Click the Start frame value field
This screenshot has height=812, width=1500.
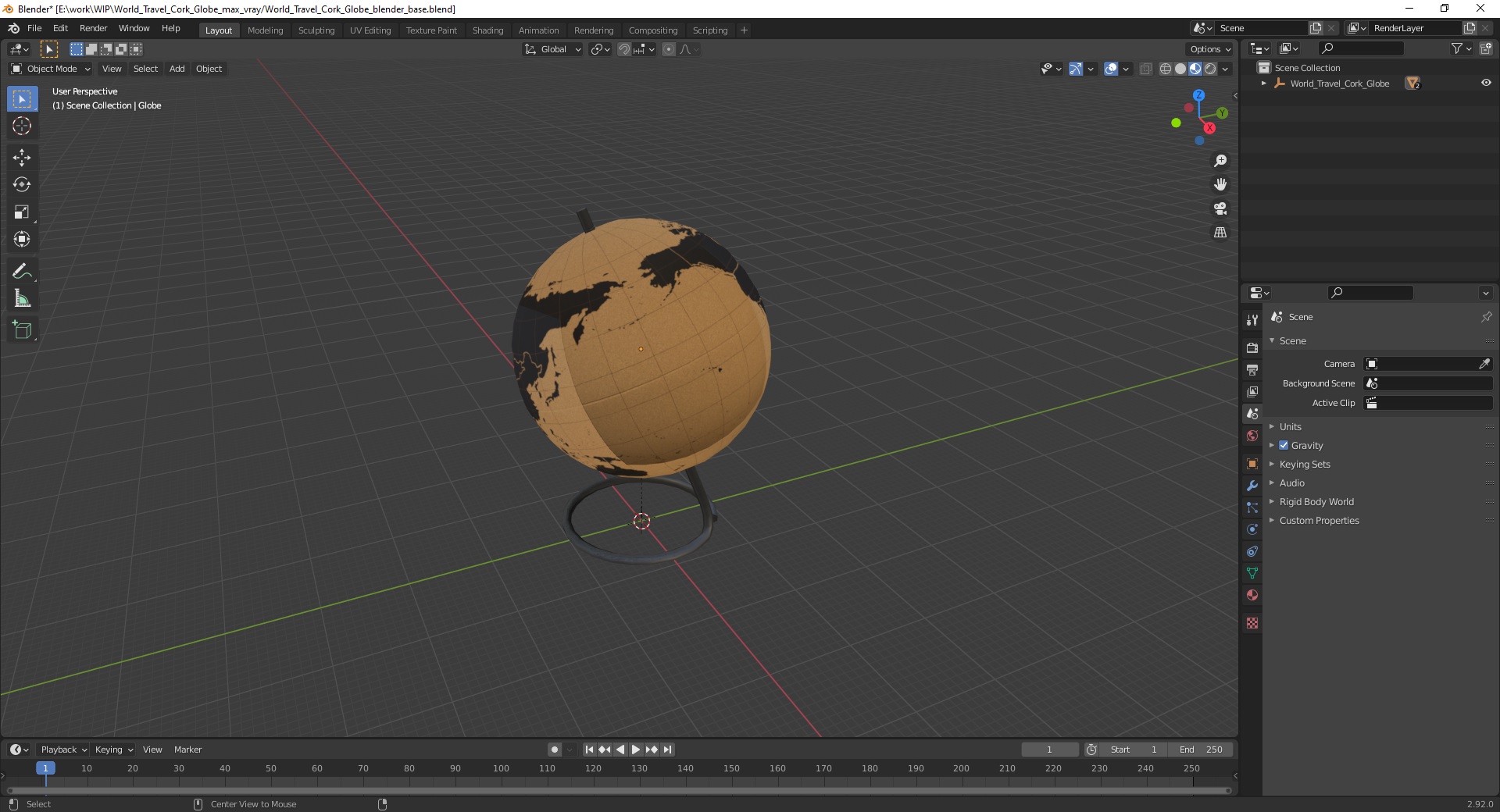(1134, 750)
